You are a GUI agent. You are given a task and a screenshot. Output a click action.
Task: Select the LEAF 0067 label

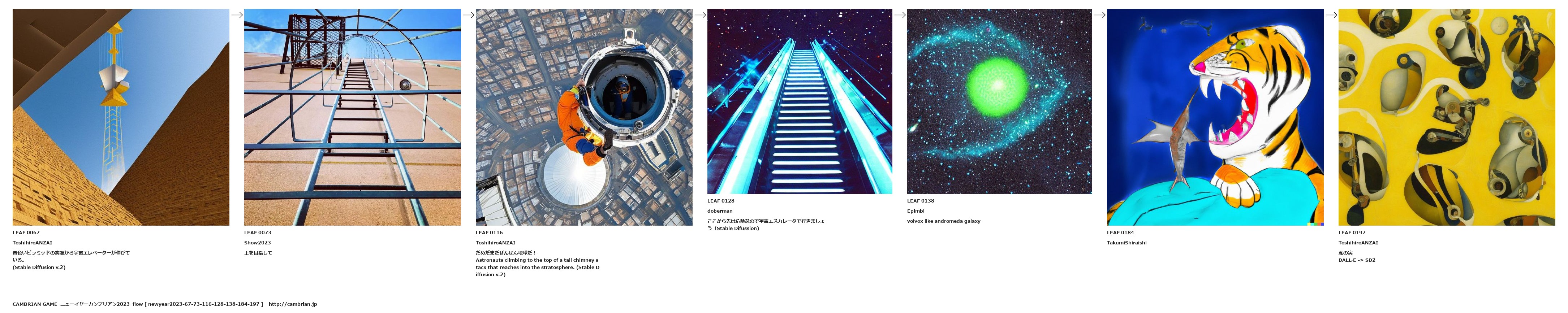click(26, 233)
